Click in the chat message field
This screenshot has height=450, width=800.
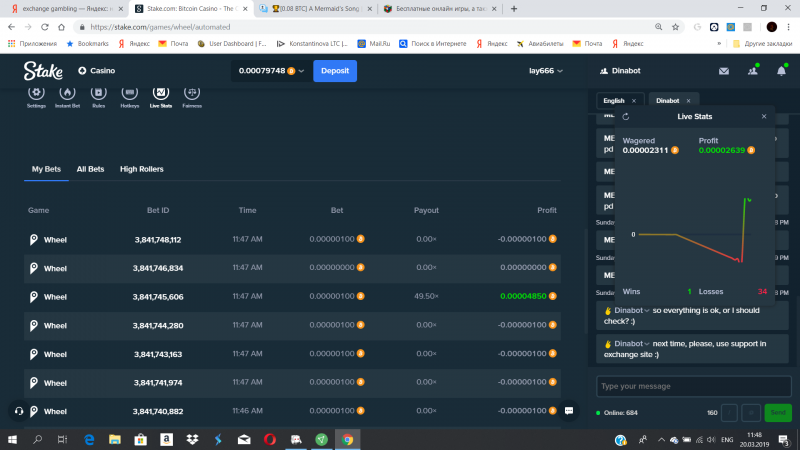[x=693, y=386]
